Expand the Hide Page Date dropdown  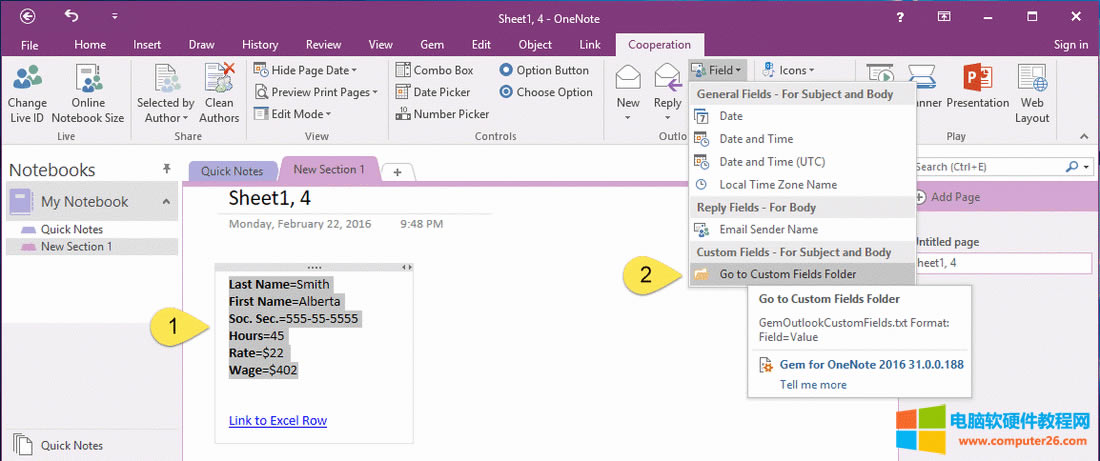(x=314, y=70)
